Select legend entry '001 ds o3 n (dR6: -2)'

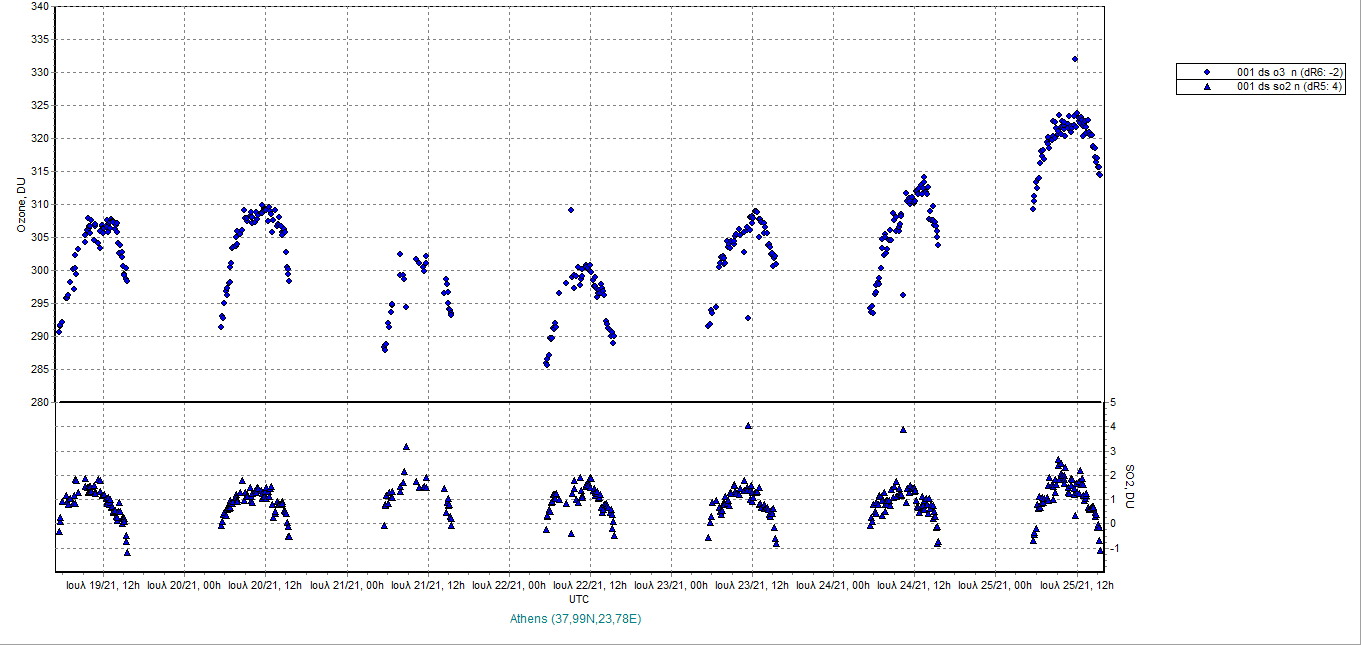pyautogui.click(x=1290, y=72)
